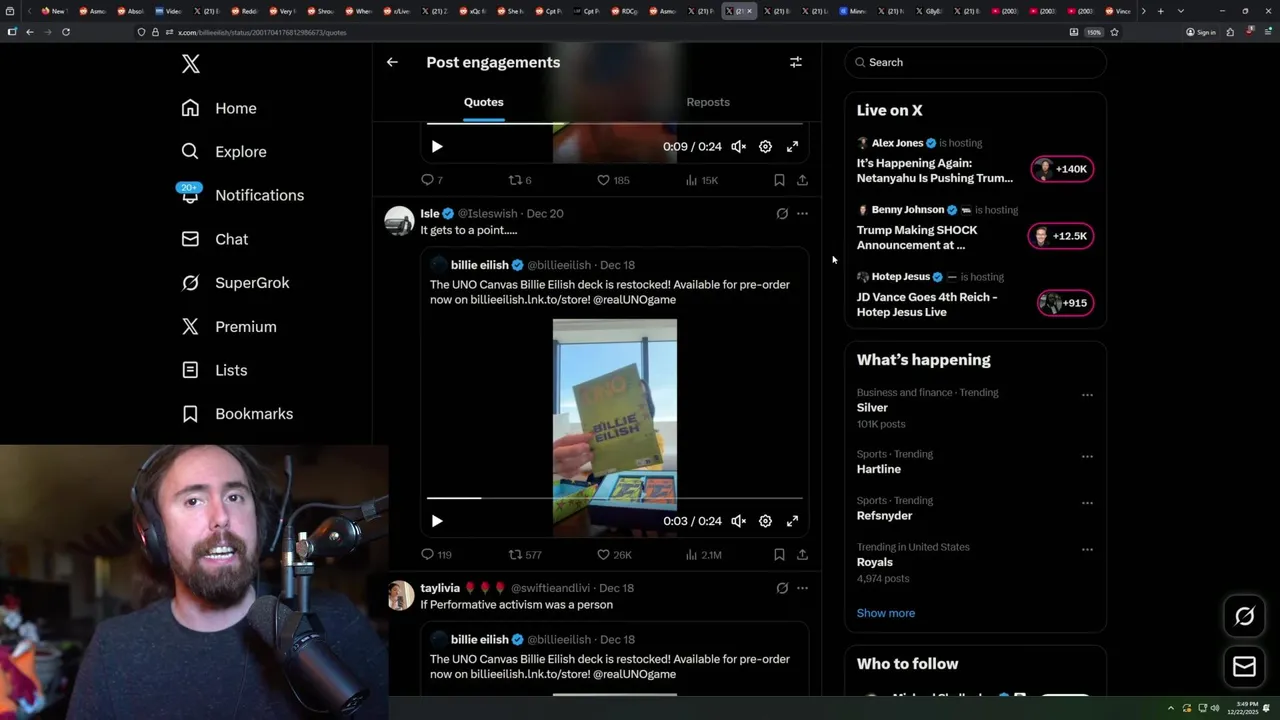Open the Silver trending topic
1280x720 pixels.
pos(872,408)
